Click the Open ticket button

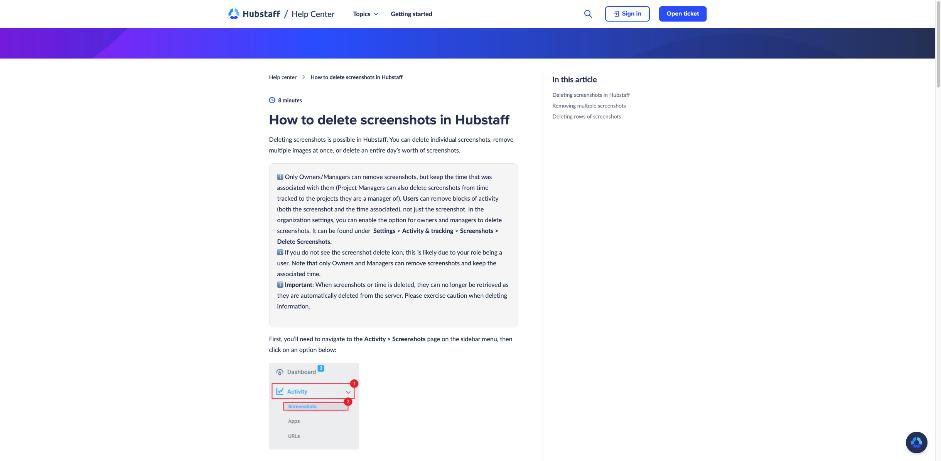tap(682, 14)
